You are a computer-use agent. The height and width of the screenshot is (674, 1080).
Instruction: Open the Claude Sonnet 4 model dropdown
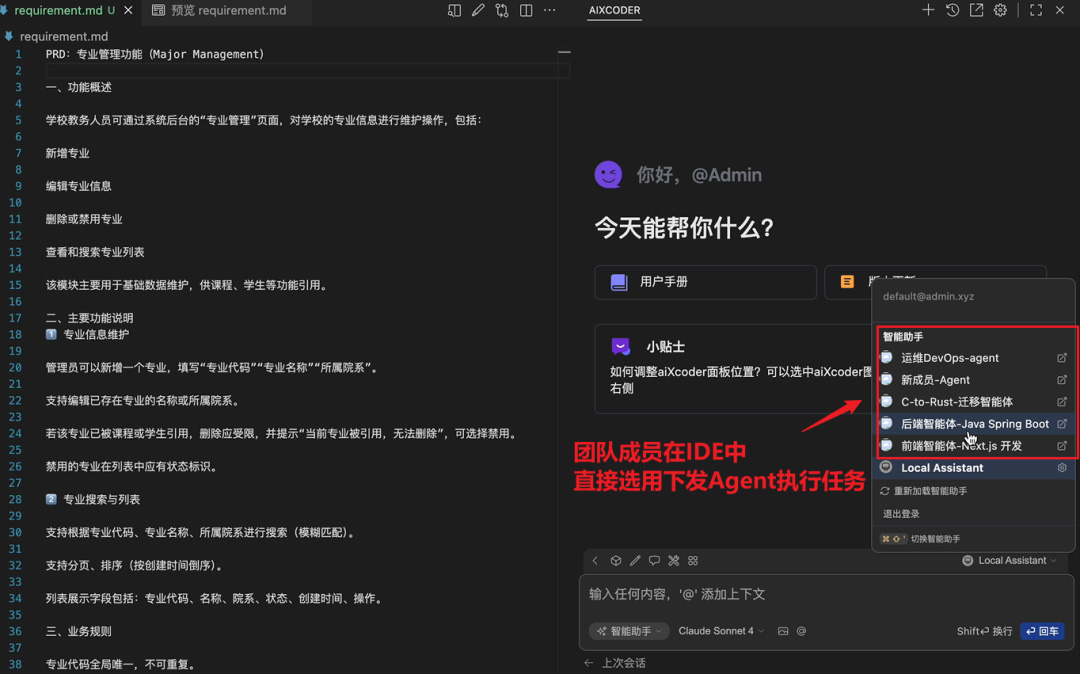(x=721, y=631)
